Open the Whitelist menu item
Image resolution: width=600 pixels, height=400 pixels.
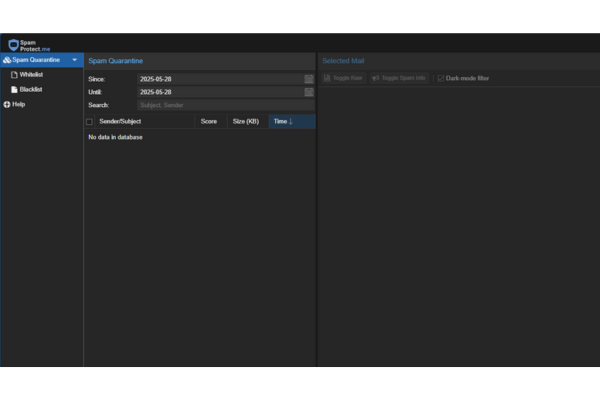click(x=31, y=75)
